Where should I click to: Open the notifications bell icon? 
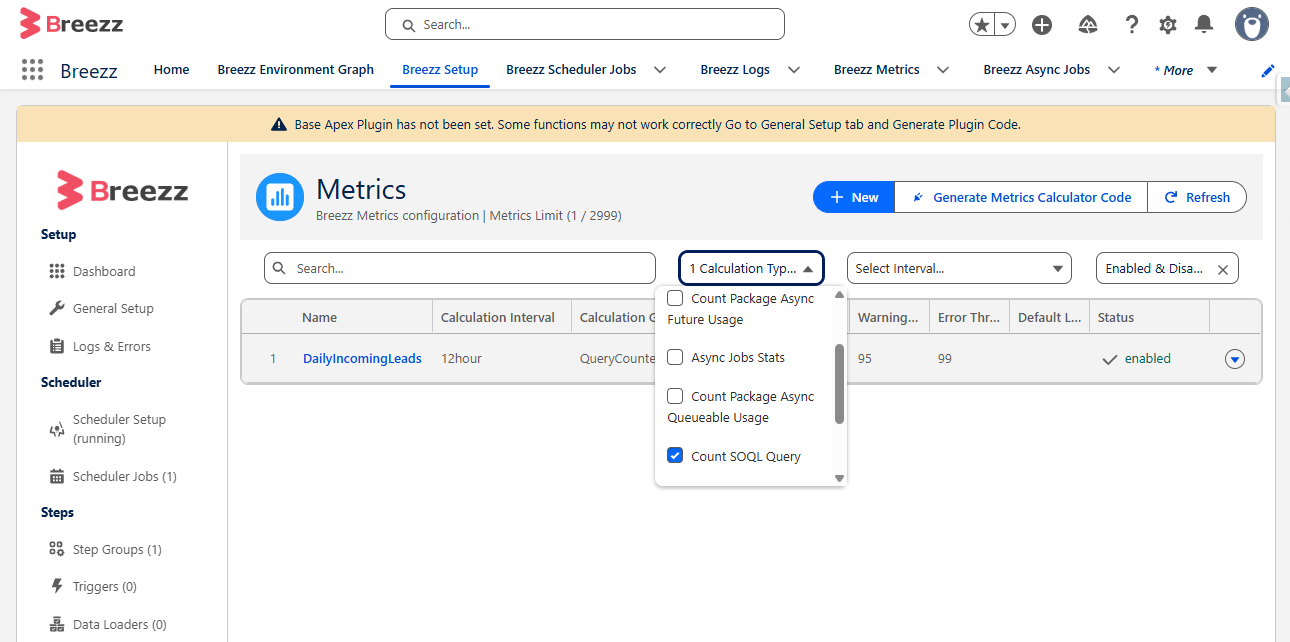(1204, 25)
